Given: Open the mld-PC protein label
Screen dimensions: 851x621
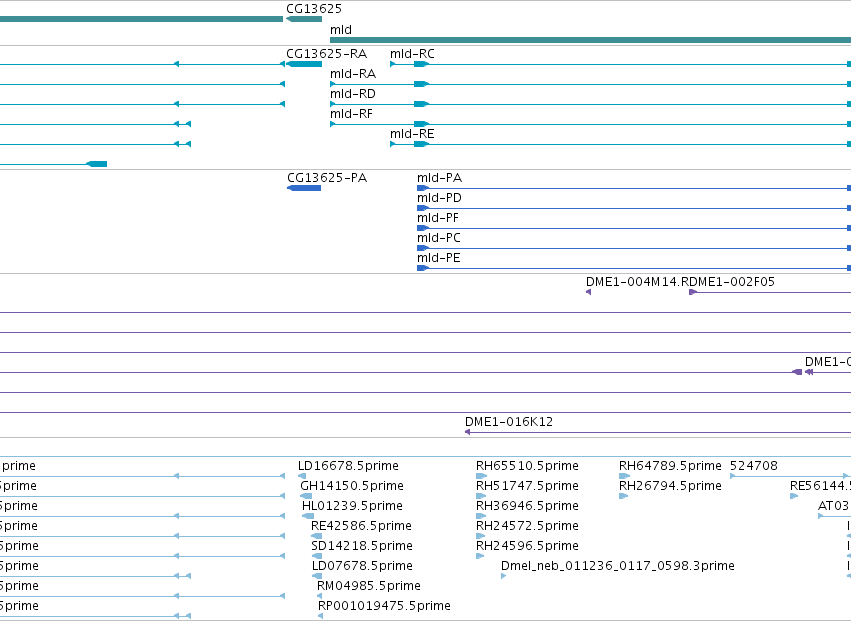Looking at the screenshot, I should [x=439, y=238].
